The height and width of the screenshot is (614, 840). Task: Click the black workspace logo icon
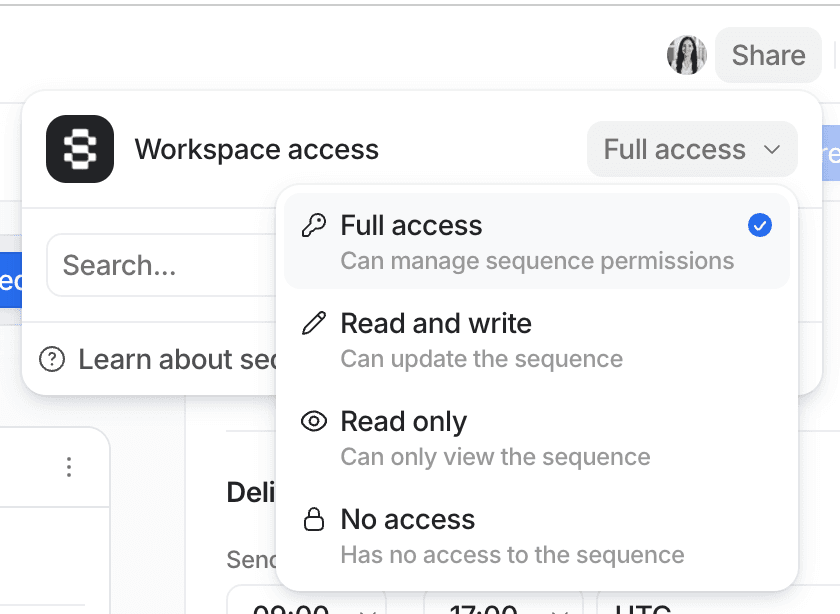(x=80, y=149)
